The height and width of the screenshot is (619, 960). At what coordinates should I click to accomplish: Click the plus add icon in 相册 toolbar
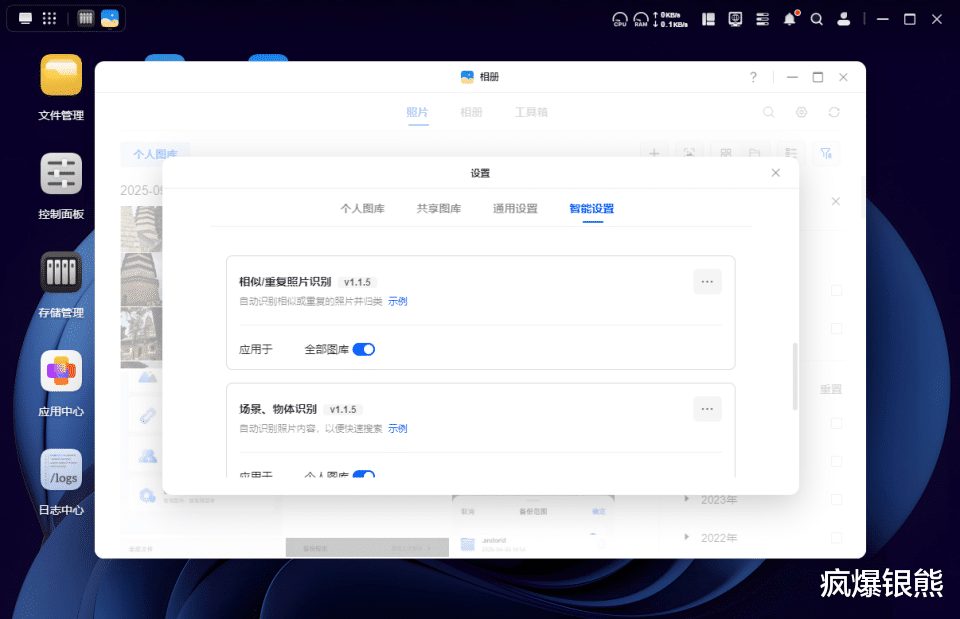[x=654, y=153]
